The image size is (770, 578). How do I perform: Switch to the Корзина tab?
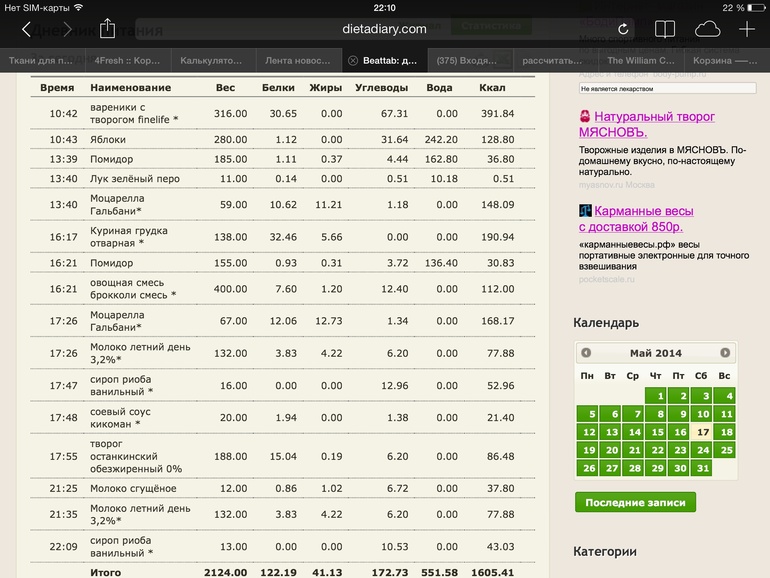pos(727,61)
